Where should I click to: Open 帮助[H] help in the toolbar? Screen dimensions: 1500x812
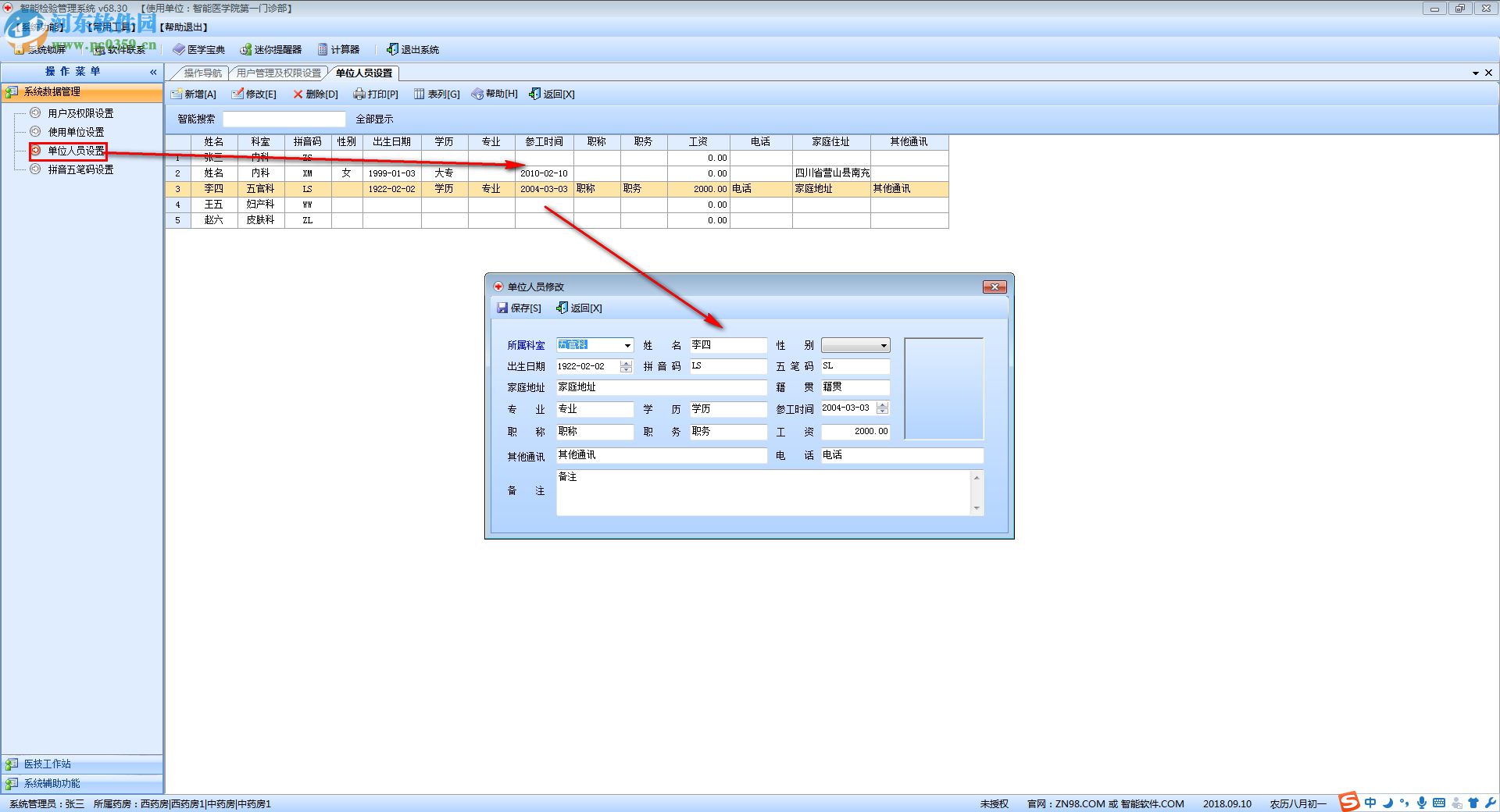495,94
